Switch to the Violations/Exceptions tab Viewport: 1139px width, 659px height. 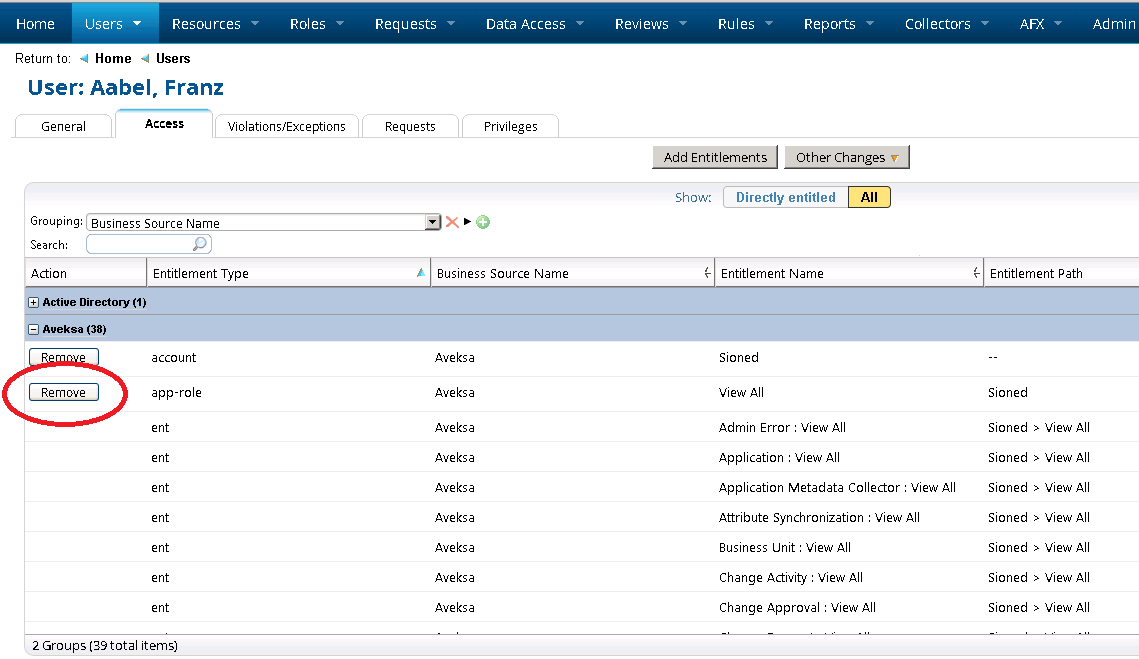click(x=286, y=126)
